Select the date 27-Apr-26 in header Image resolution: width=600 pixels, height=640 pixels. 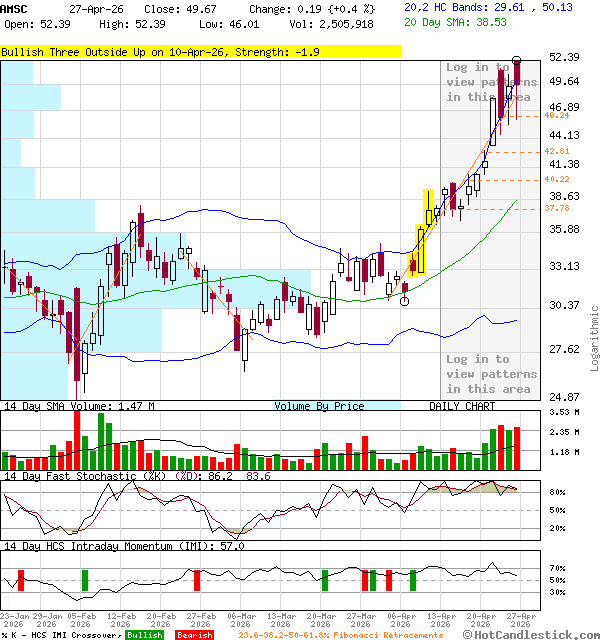(96, 9)
